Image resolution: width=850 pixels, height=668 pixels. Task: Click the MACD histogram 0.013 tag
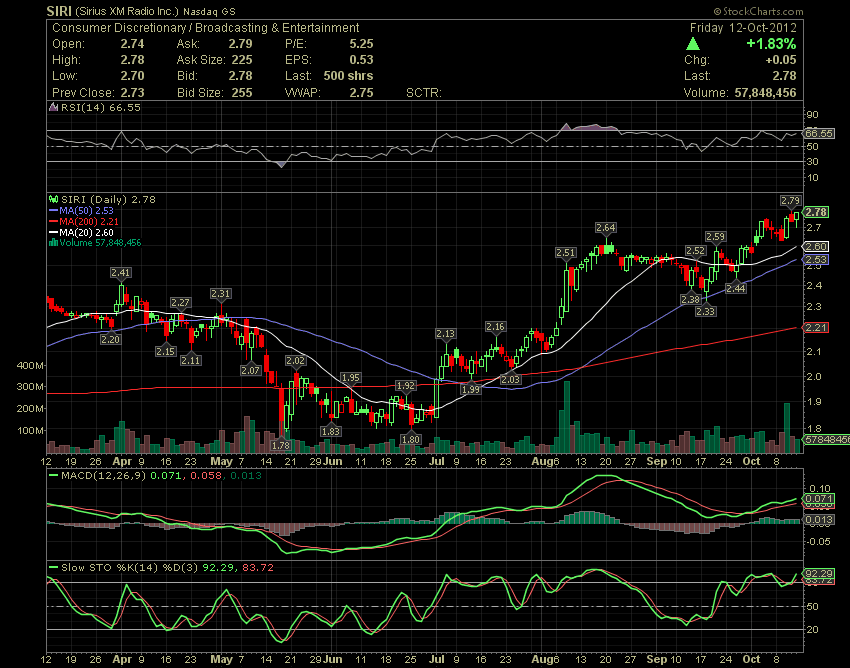pos(819,520)
